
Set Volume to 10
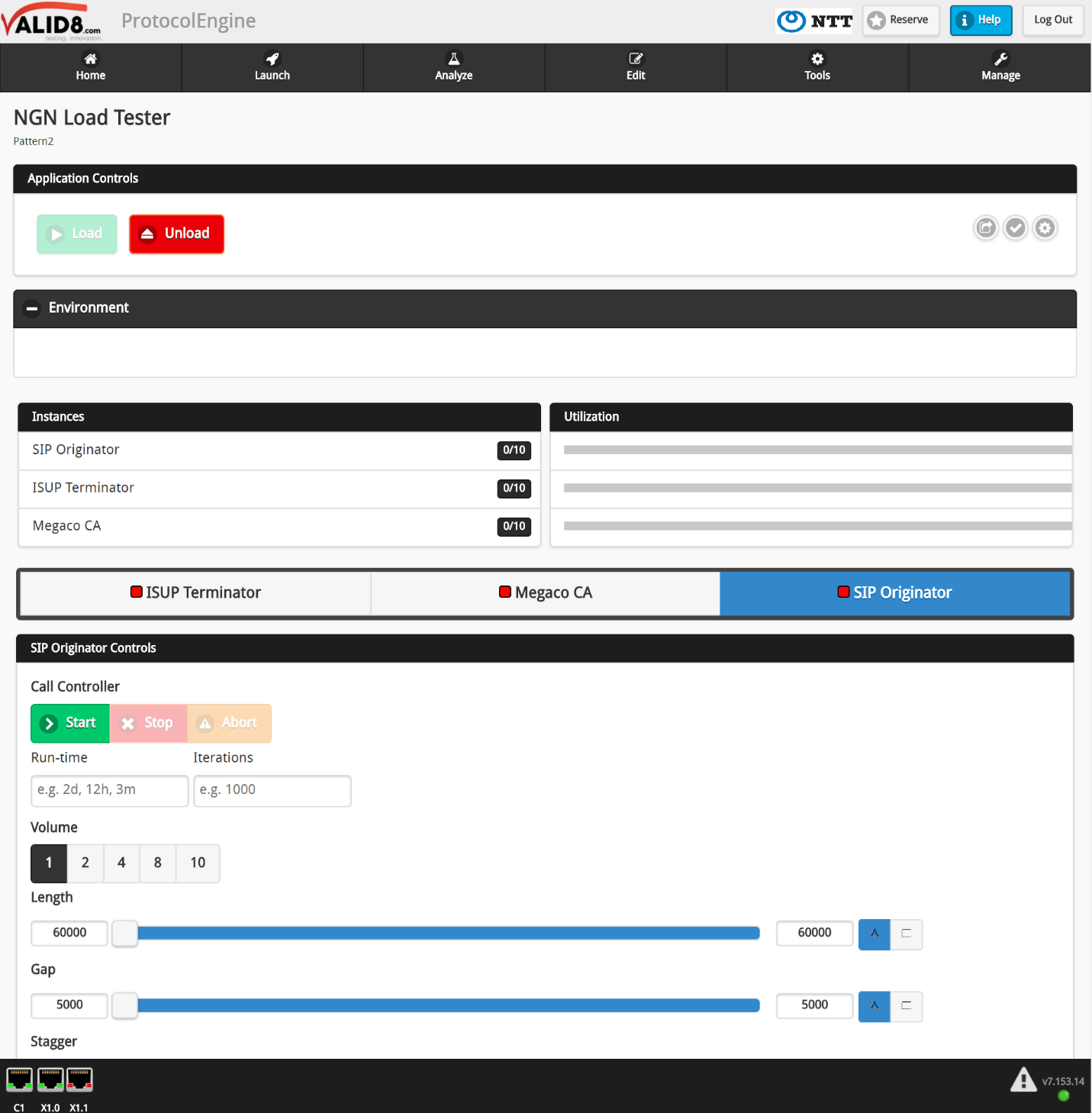click(x=198, y=863)
